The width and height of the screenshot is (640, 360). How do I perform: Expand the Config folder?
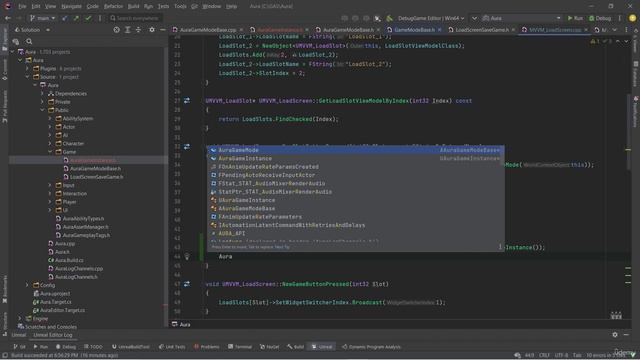point(28,285)
